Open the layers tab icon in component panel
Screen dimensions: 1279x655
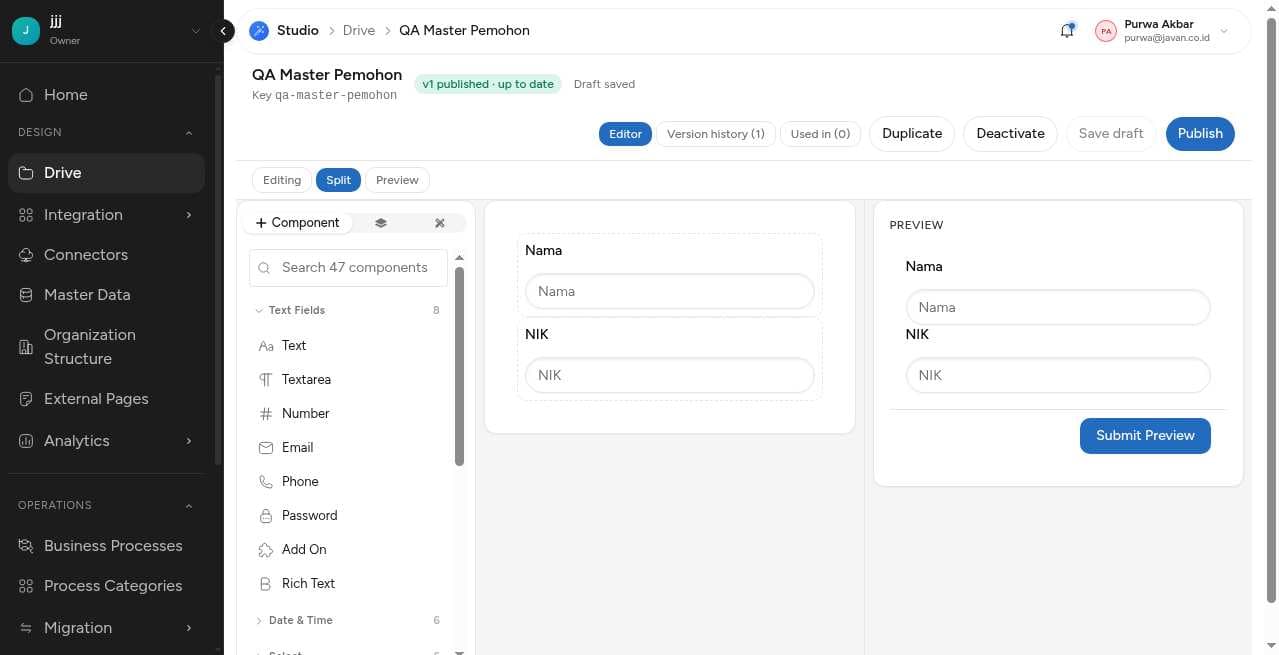381,223
